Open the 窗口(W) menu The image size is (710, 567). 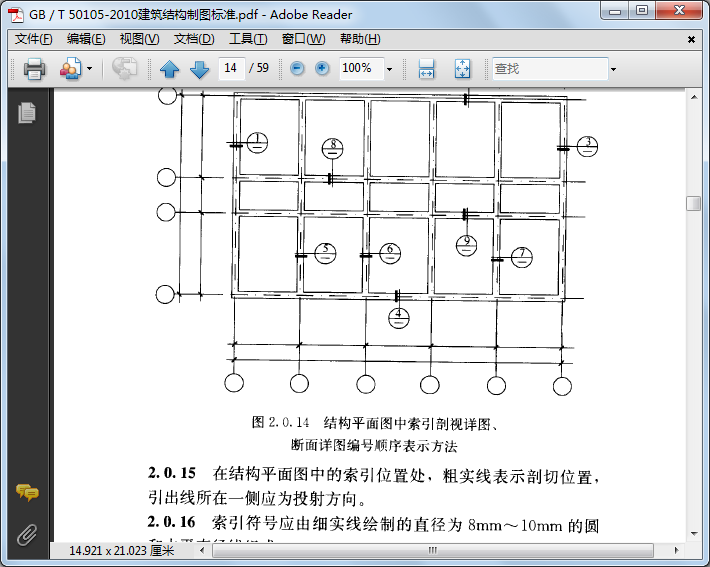pos(303,39)
